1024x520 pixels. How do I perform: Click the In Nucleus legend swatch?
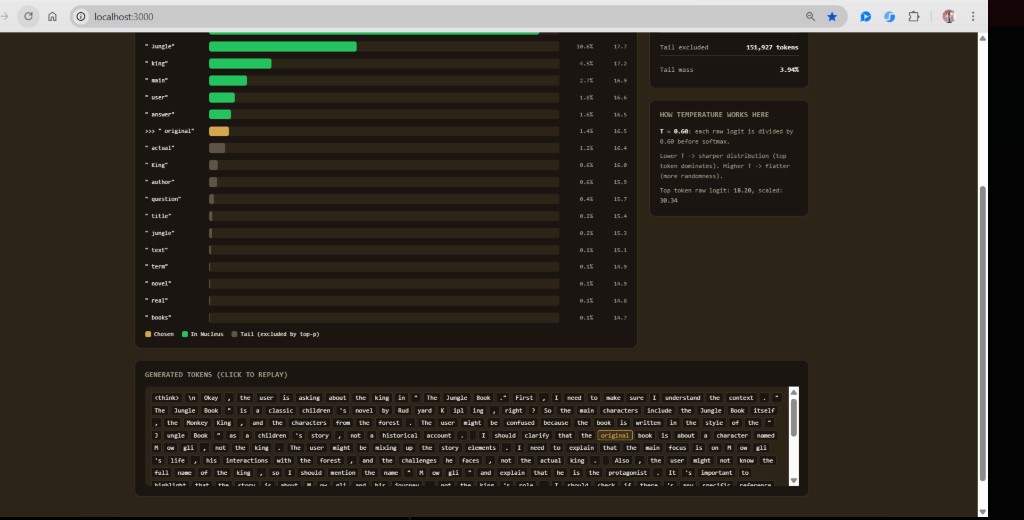[185, 334]
